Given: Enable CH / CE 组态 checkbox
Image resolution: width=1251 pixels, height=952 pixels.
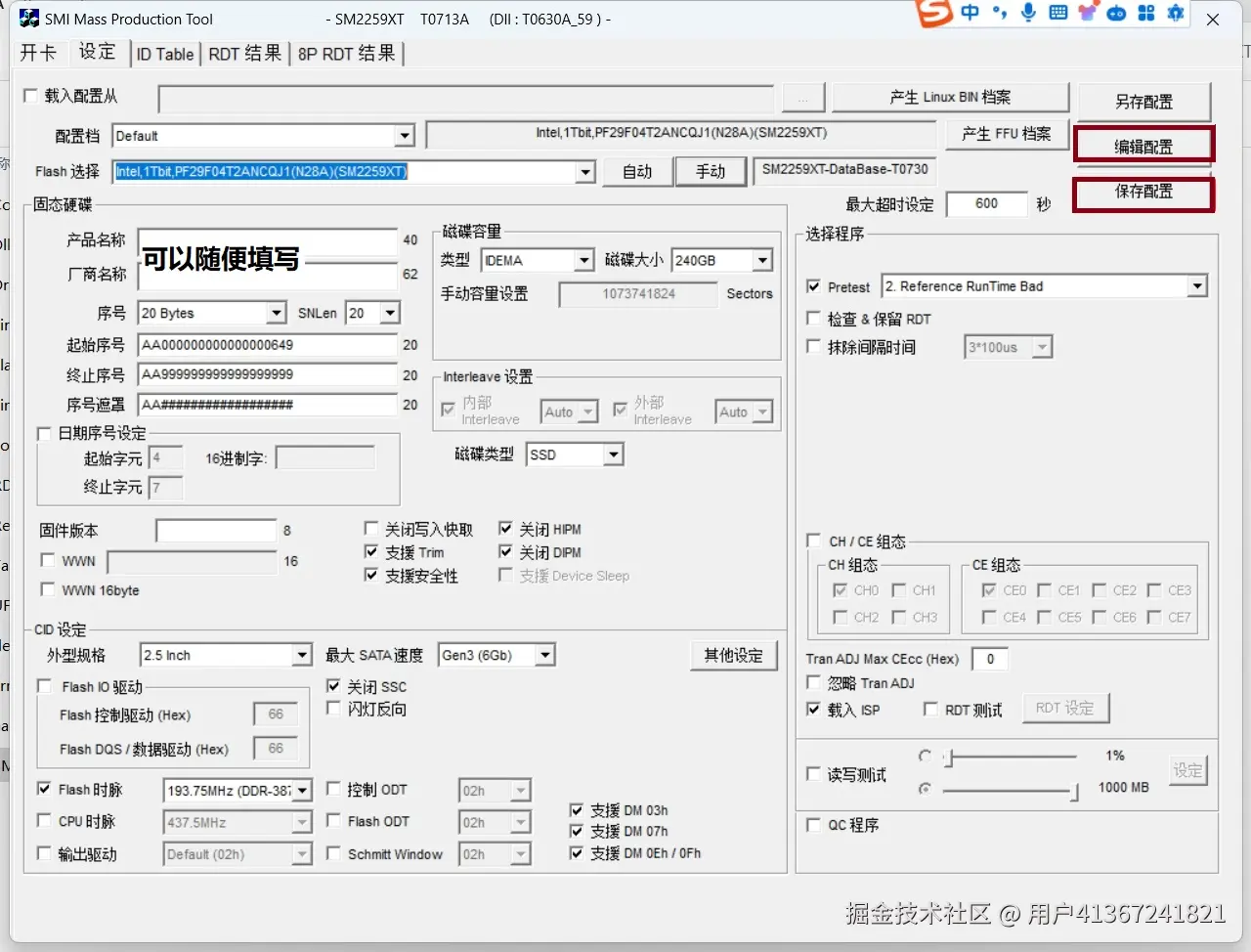Looking at the screenshot, I should 813,541.
